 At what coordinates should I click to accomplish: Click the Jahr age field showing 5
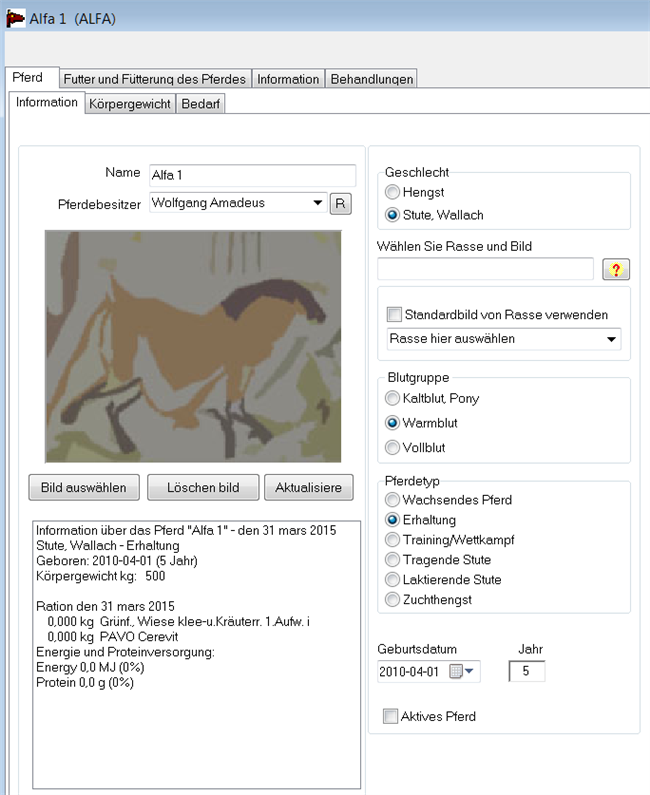click(x=527, y=671)
